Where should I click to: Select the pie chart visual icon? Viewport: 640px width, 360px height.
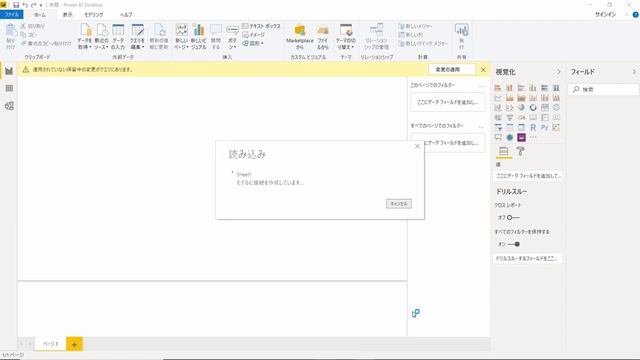pos(521,108)
